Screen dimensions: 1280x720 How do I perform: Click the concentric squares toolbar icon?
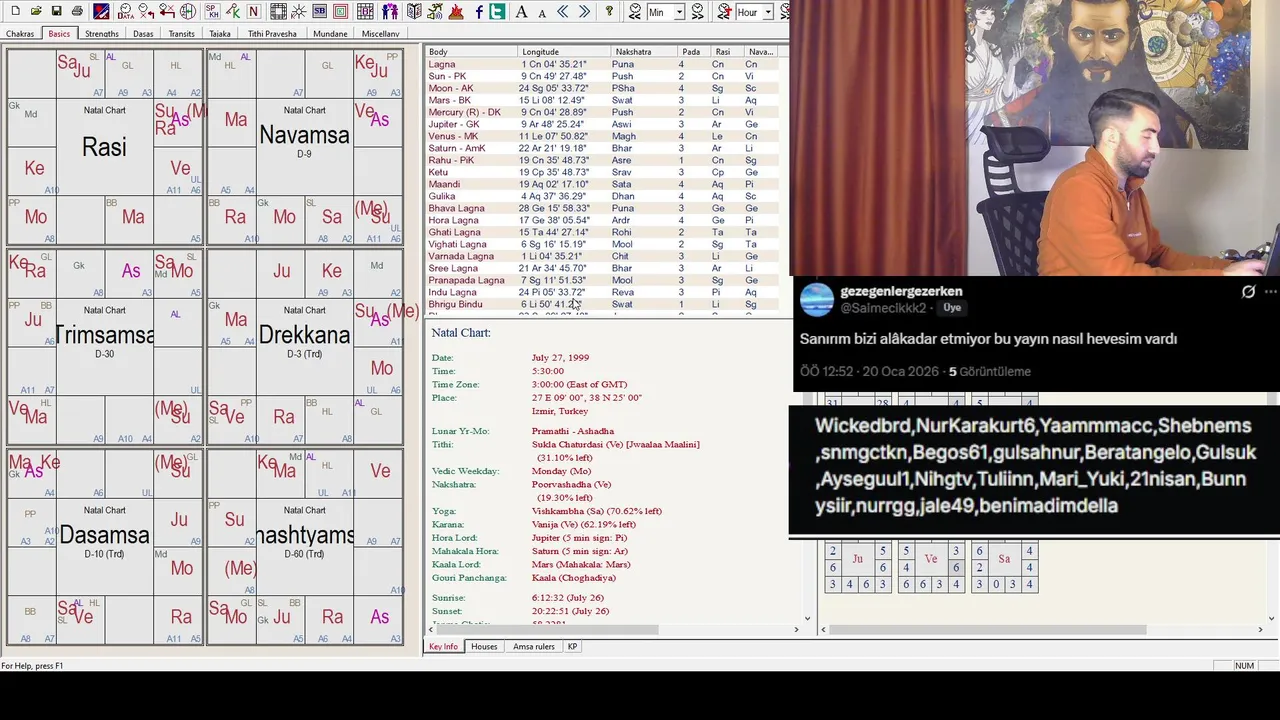pyautogui.click(x=340, y=11)
